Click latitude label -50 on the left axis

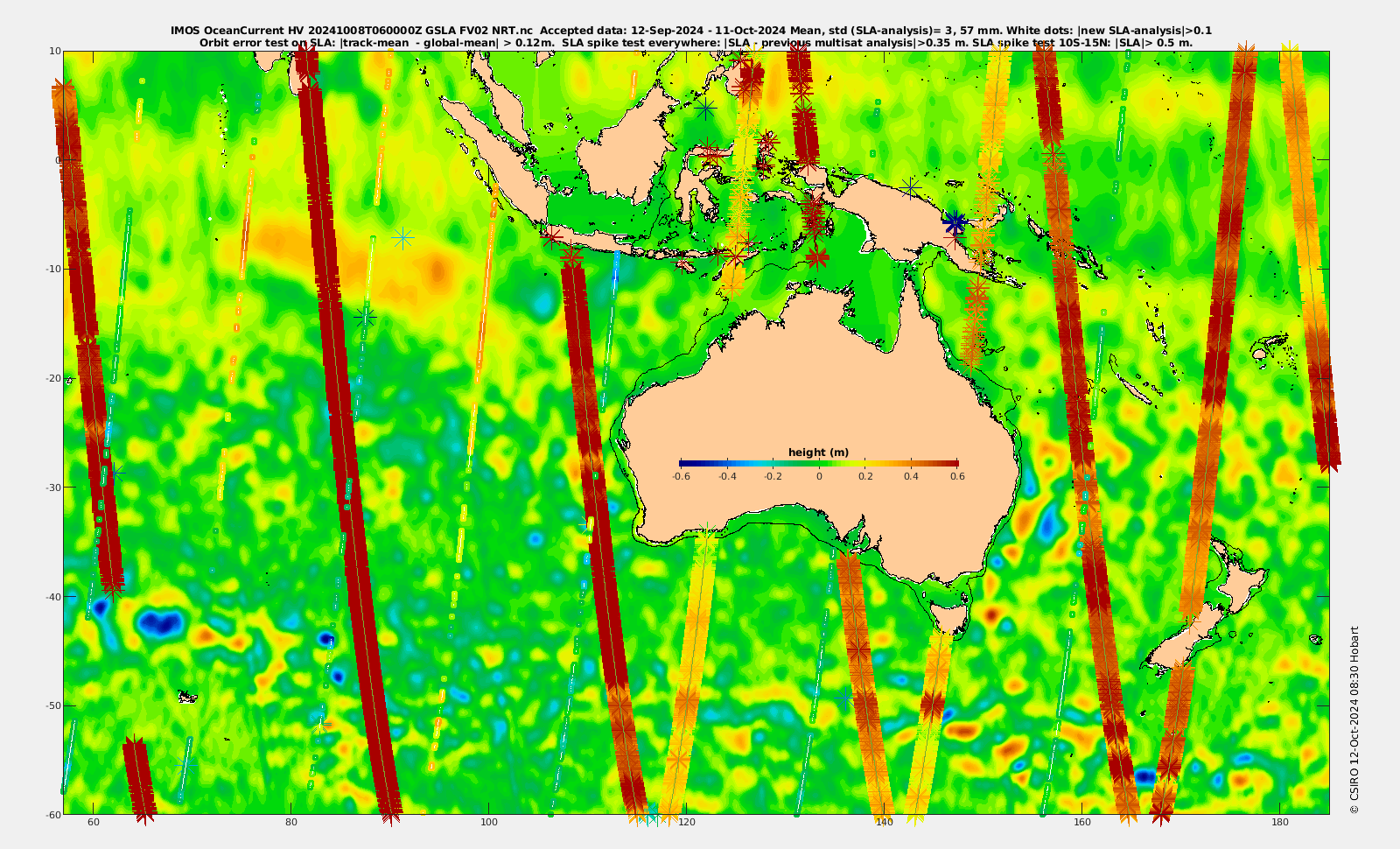(x=52, y=705)
